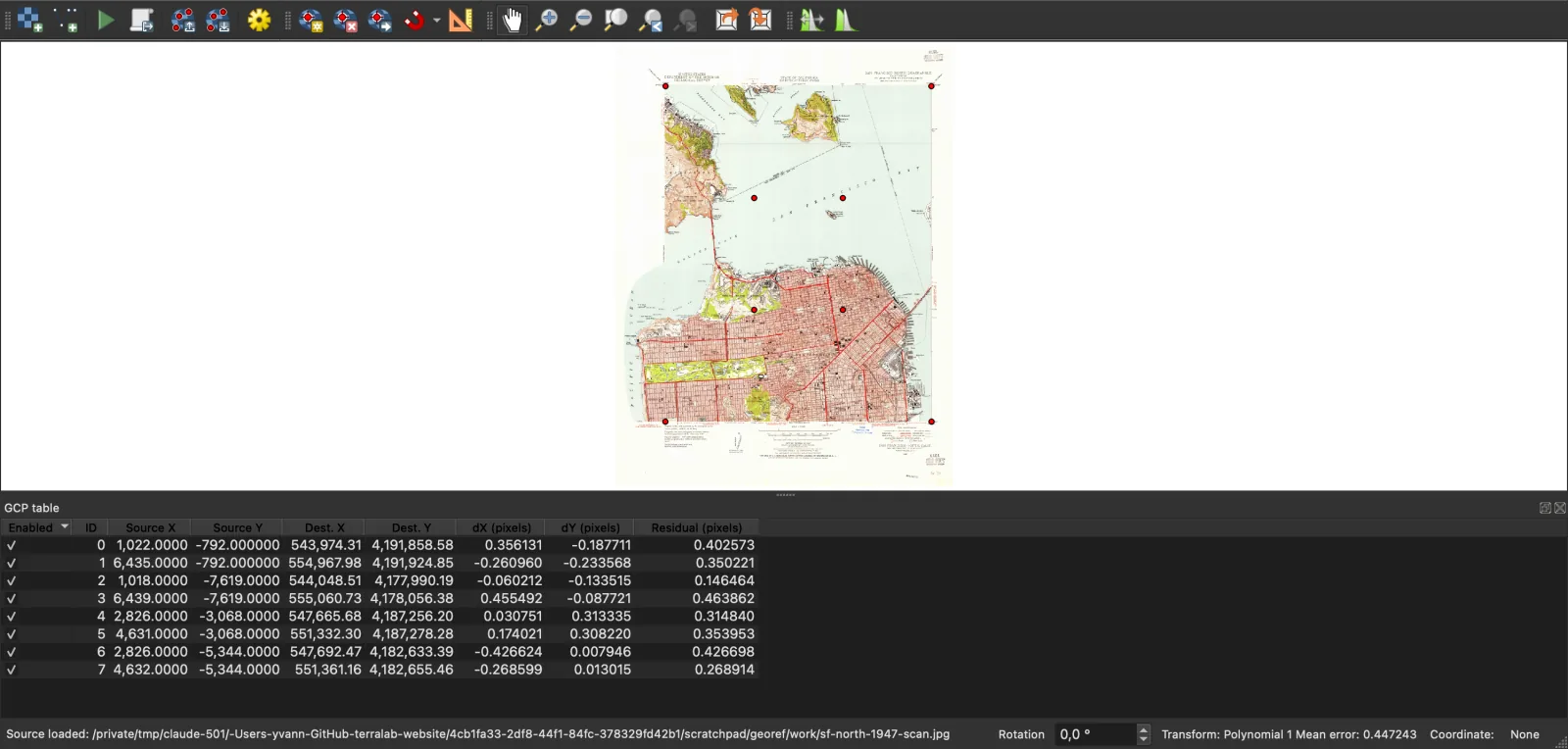The height and width of the screenshot is (749, 1568).
Task: Sort by the Source X column header
Action: (x=150, y=527)
